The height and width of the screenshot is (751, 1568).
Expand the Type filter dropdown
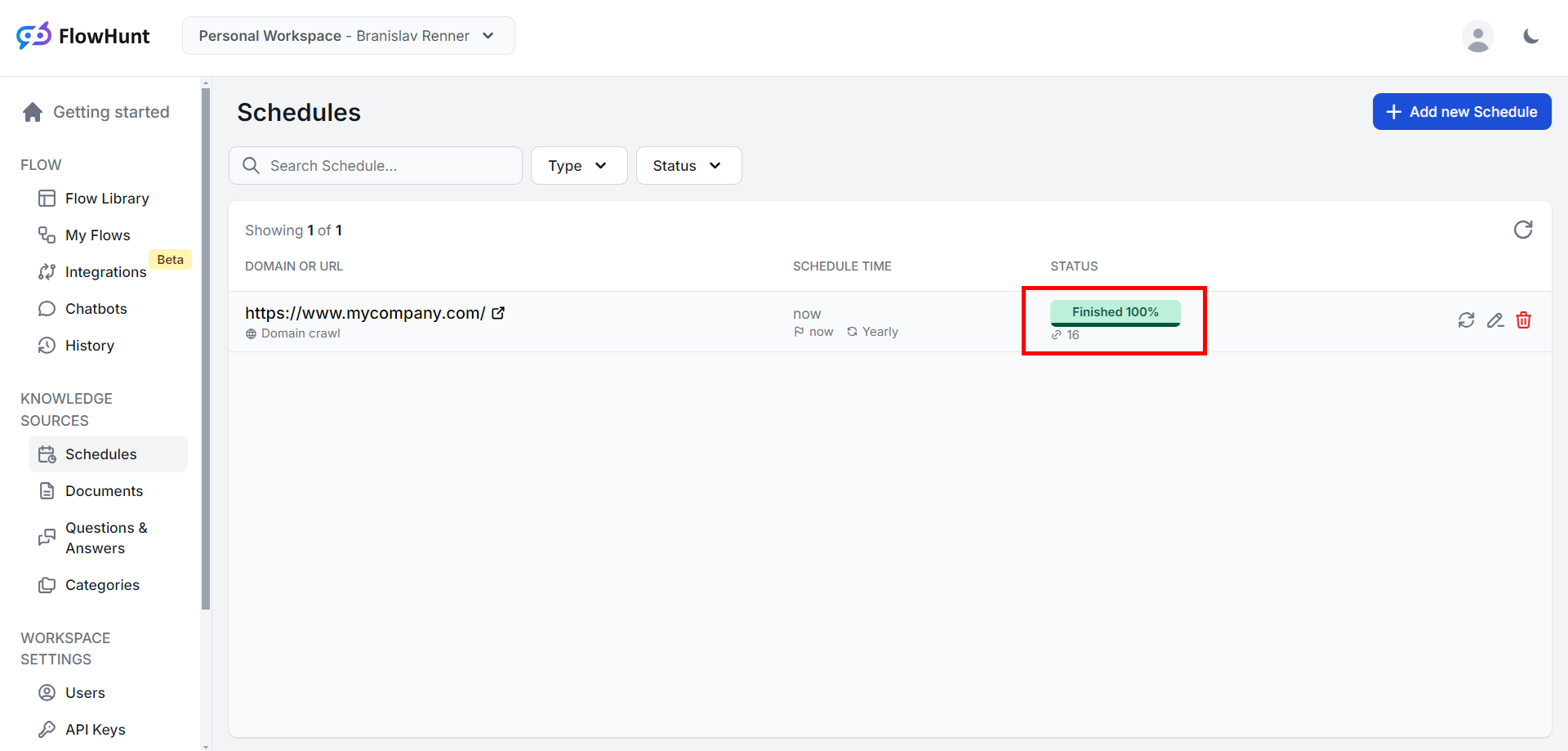578,166
